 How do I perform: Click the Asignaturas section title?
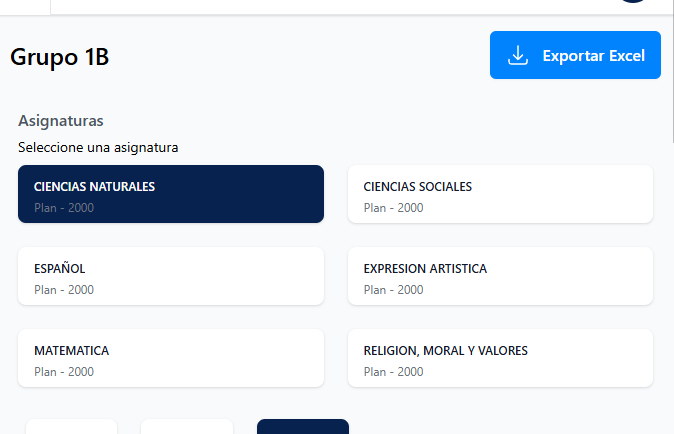point(61,121)
